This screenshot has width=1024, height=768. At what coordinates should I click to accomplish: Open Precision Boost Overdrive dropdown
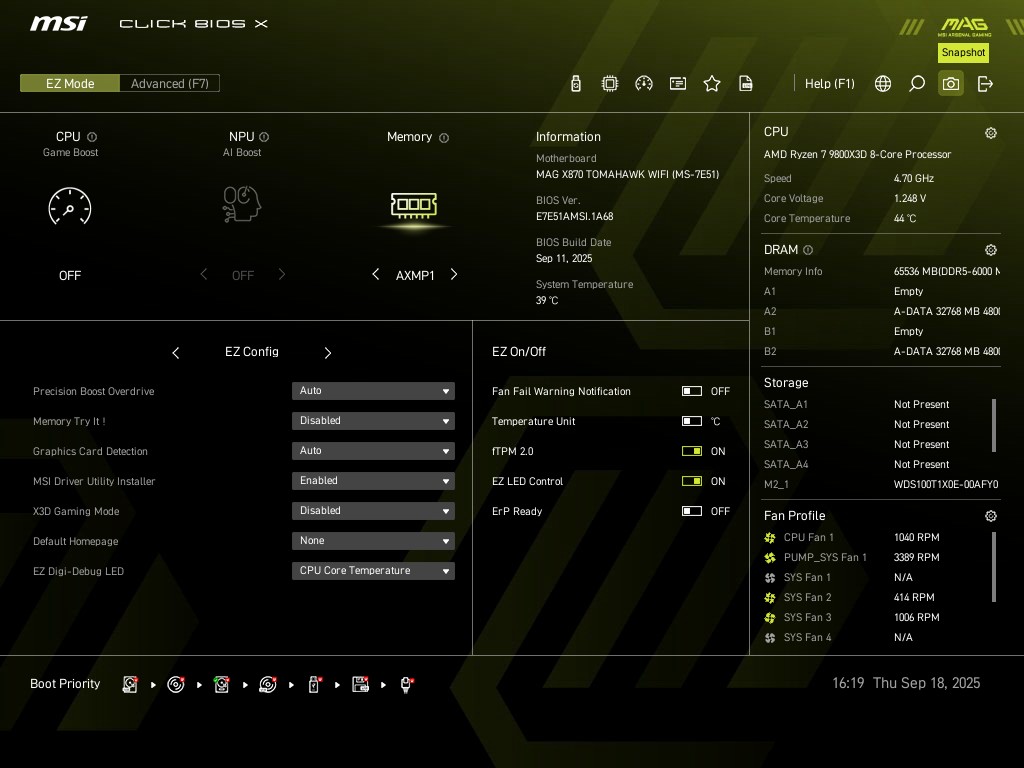(373, 391)
